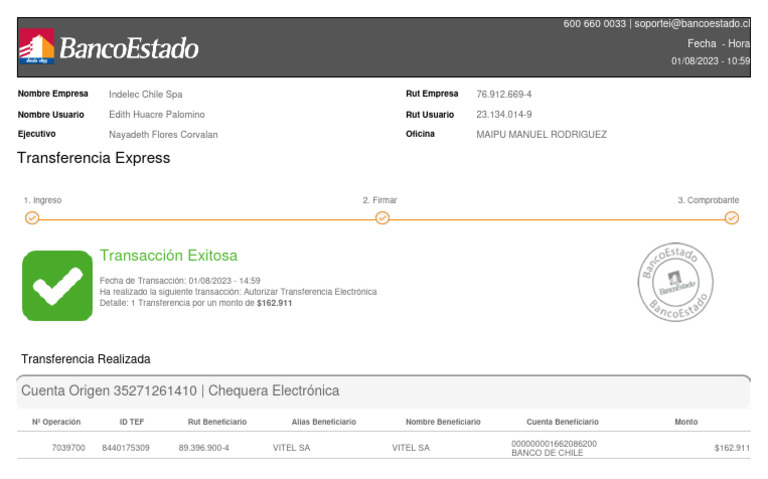Click the Cuenta Origen 35271261410 bar
This screenshot has height=479, width=768.
tap(384, 391)
